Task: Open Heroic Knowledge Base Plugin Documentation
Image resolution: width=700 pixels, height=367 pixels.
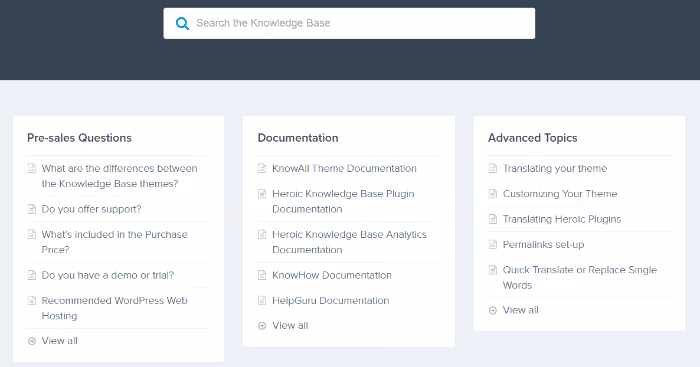Action: (343, 201)
